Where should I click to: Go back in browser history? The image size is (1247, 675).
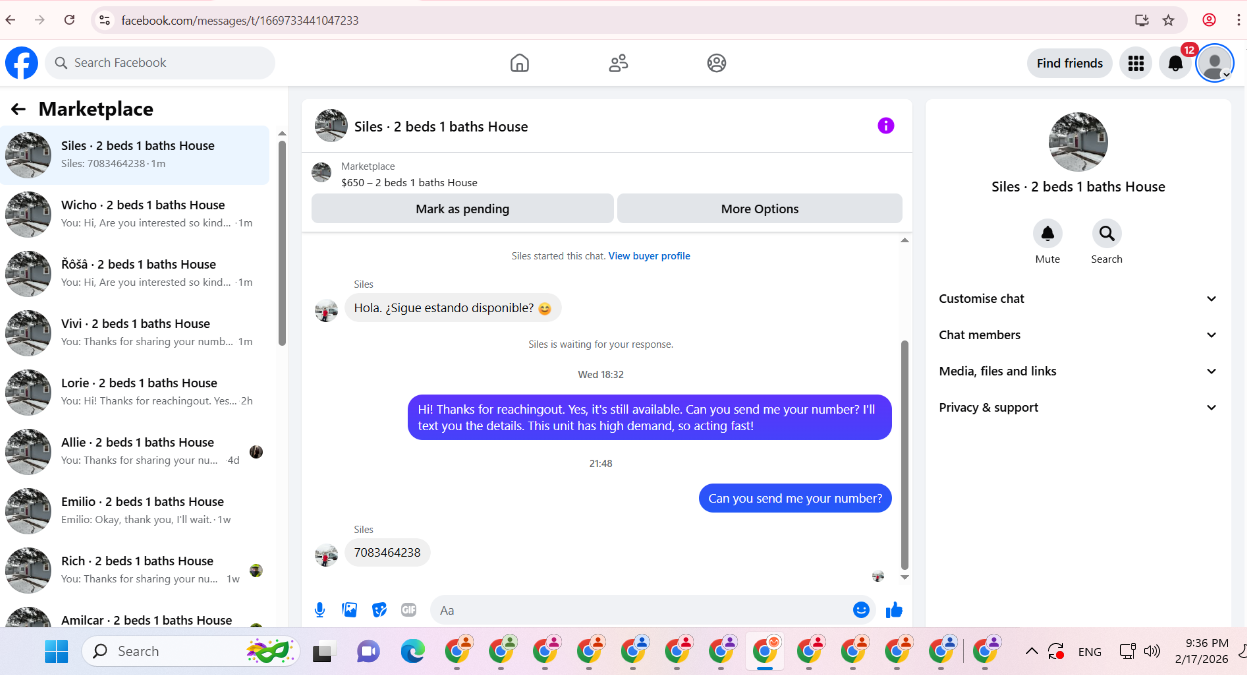coord(10,20)
